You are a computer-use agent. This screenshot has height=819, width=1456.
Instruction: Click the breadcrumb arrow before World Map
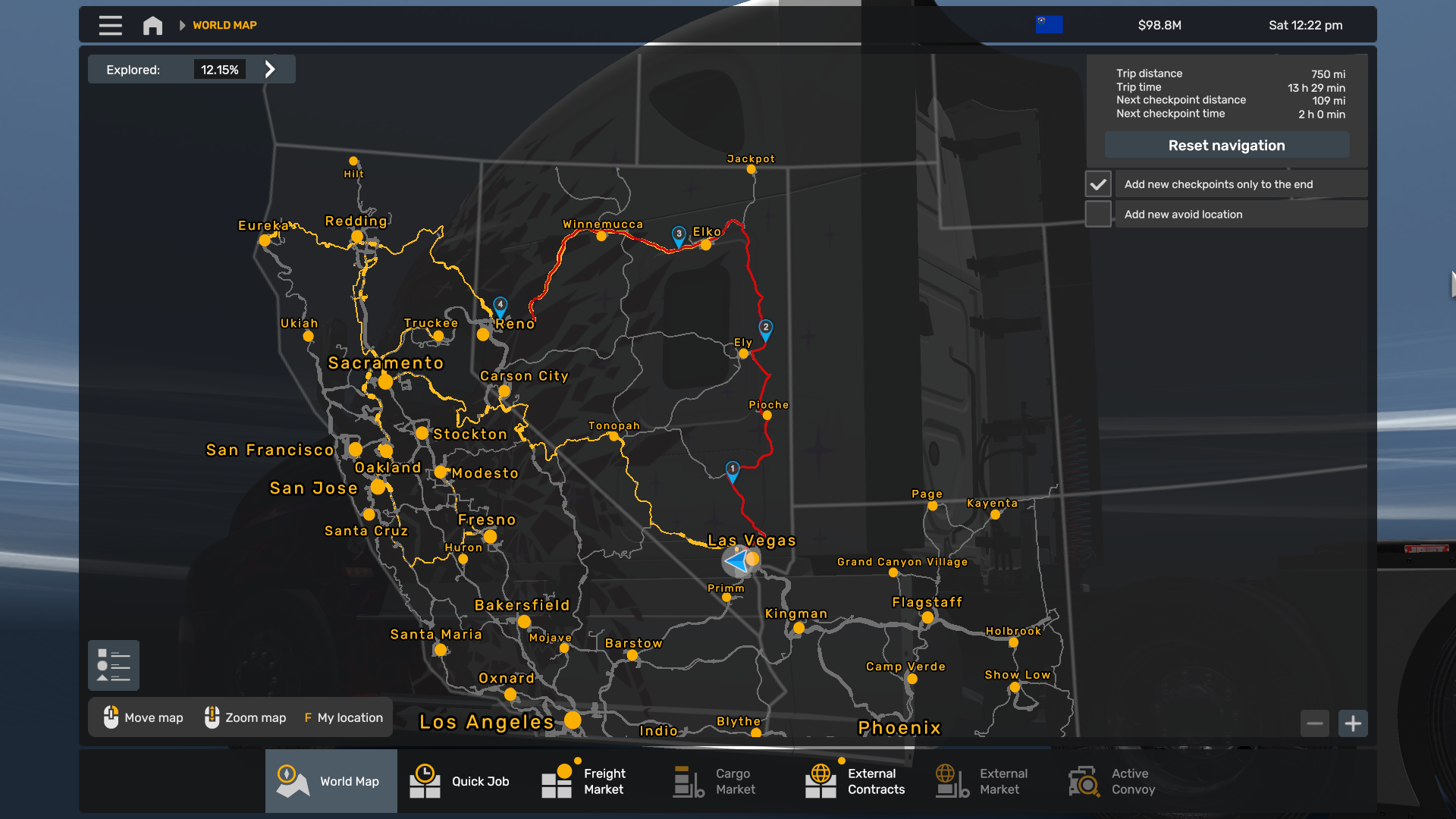182,25
